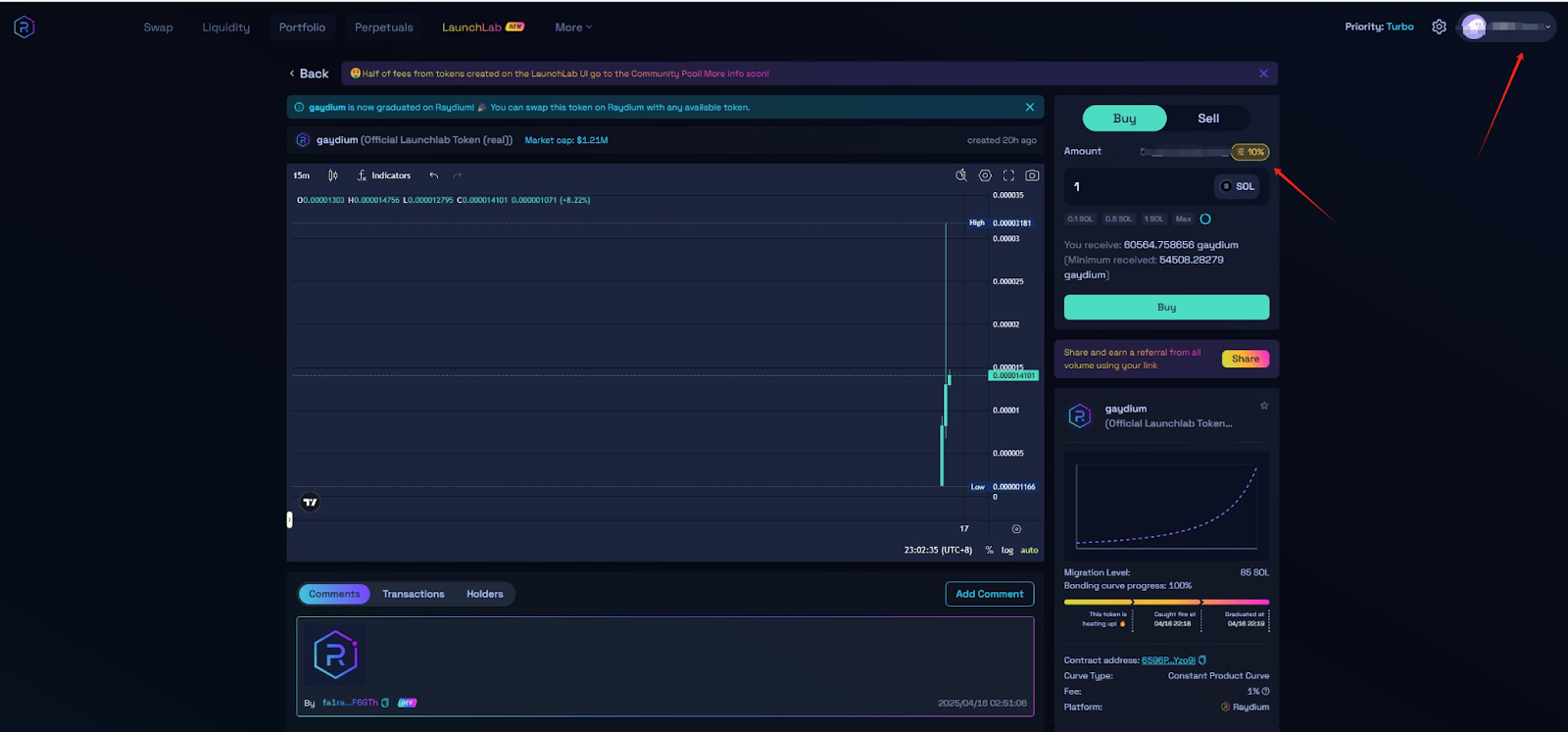Toggle log scale on chart

click(1007, 551)
